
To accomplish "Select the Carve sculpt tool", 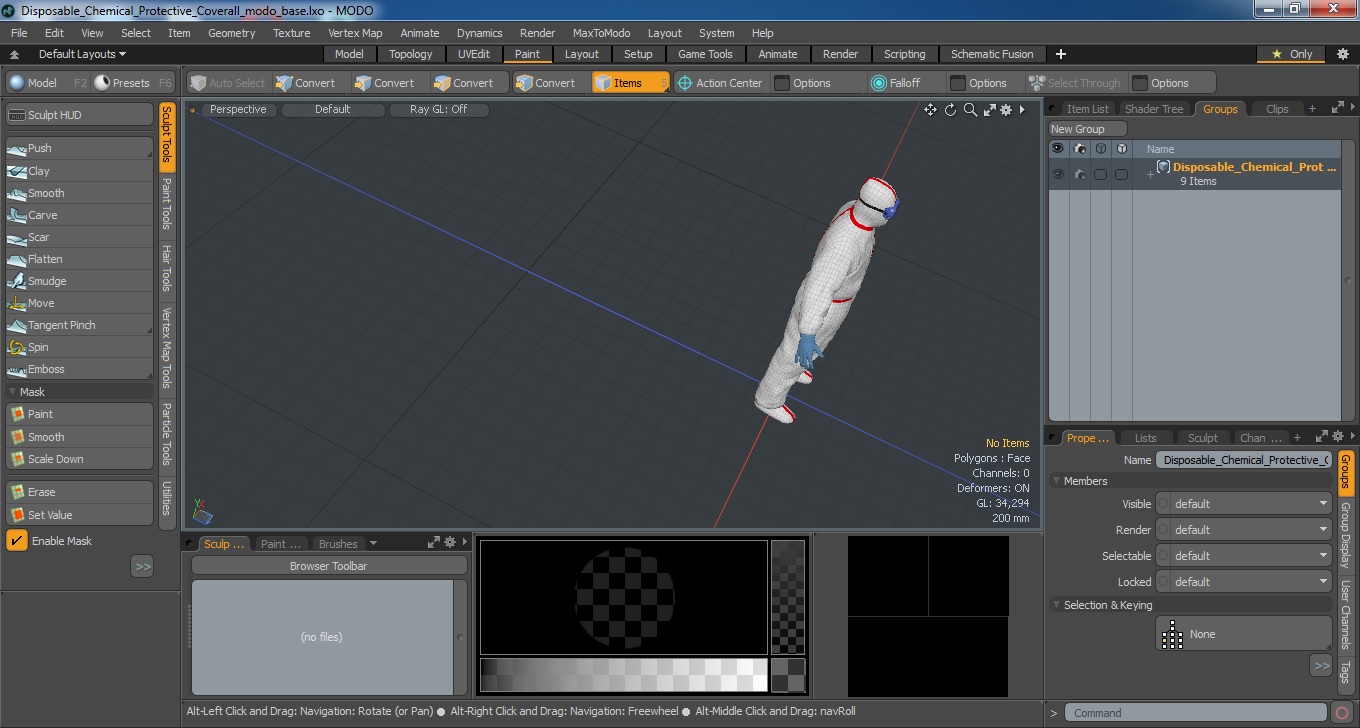I will pyautogui.click(x=79, y=215).
